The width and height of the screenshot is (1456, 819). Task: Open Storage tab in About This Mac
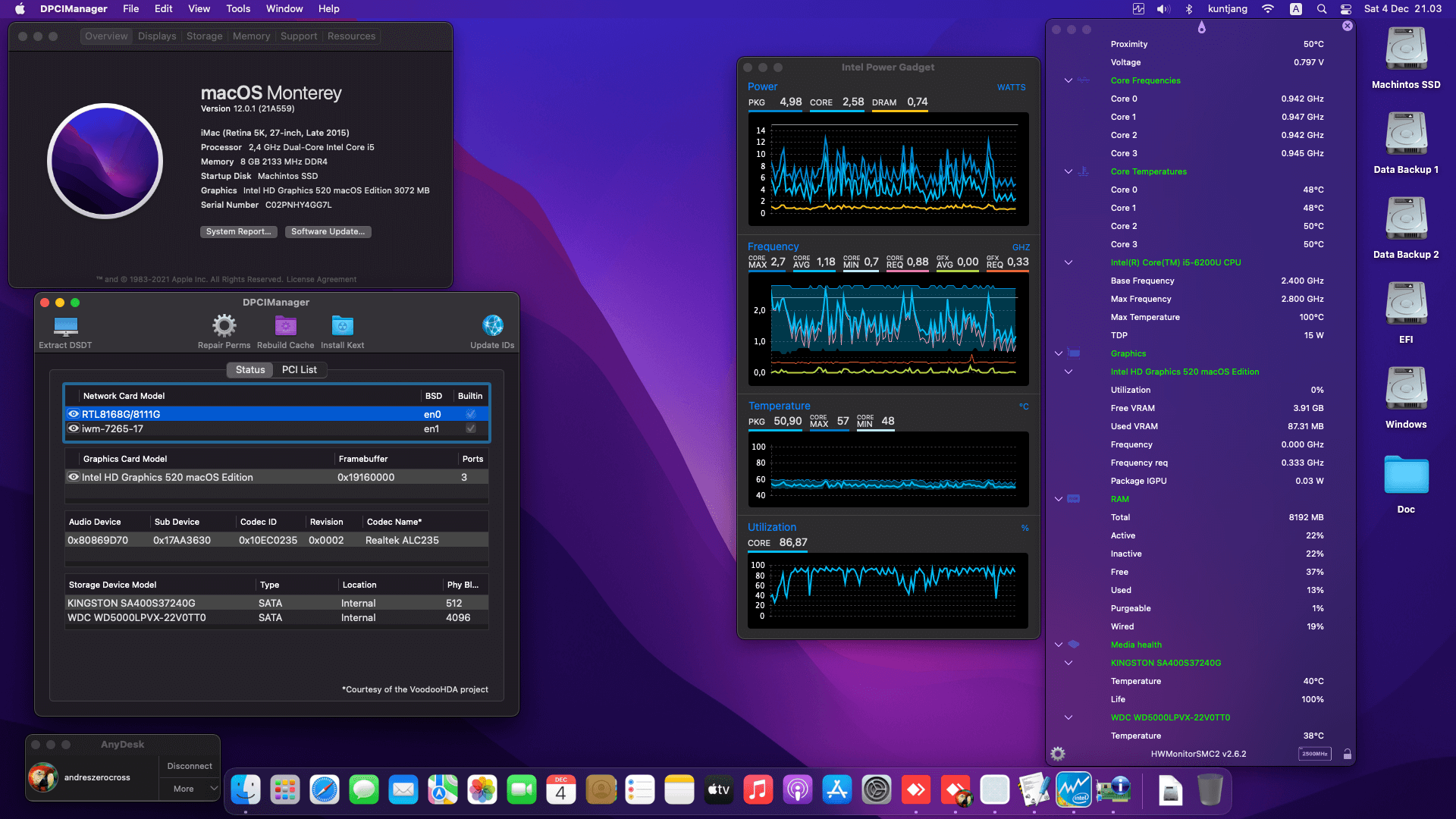click(205, 36)
